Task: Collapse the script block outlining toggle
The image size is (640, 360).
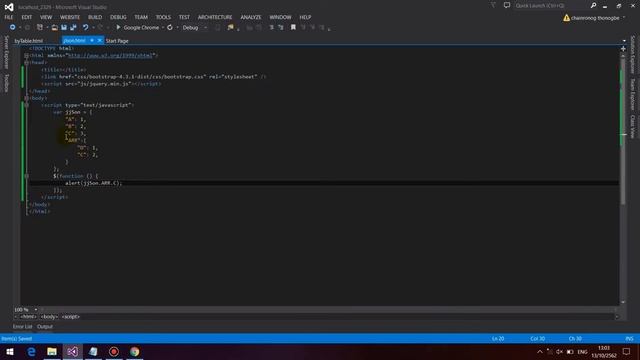Action: (26, 105)
